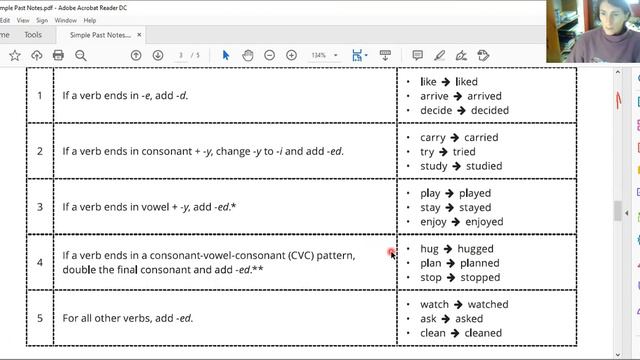Viewport: 640px width, 360px height.
Task: Click the CVC pattern rule text
Action: [x=209, y=262]
